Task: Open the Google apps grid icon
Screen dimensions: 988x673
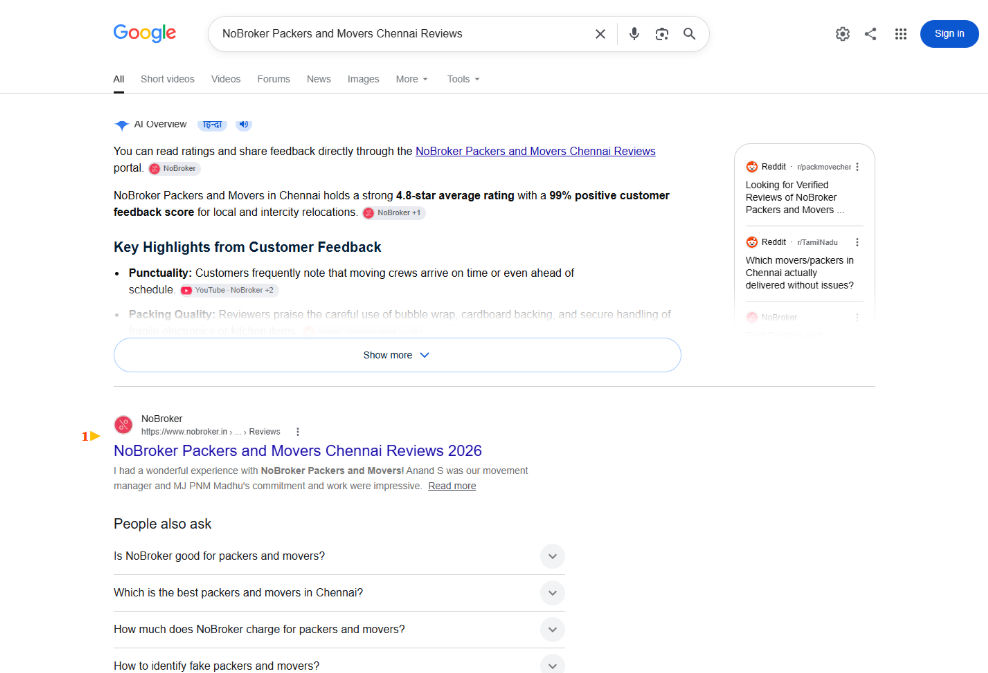Action: pyautogui.click(x=900, y=34)
